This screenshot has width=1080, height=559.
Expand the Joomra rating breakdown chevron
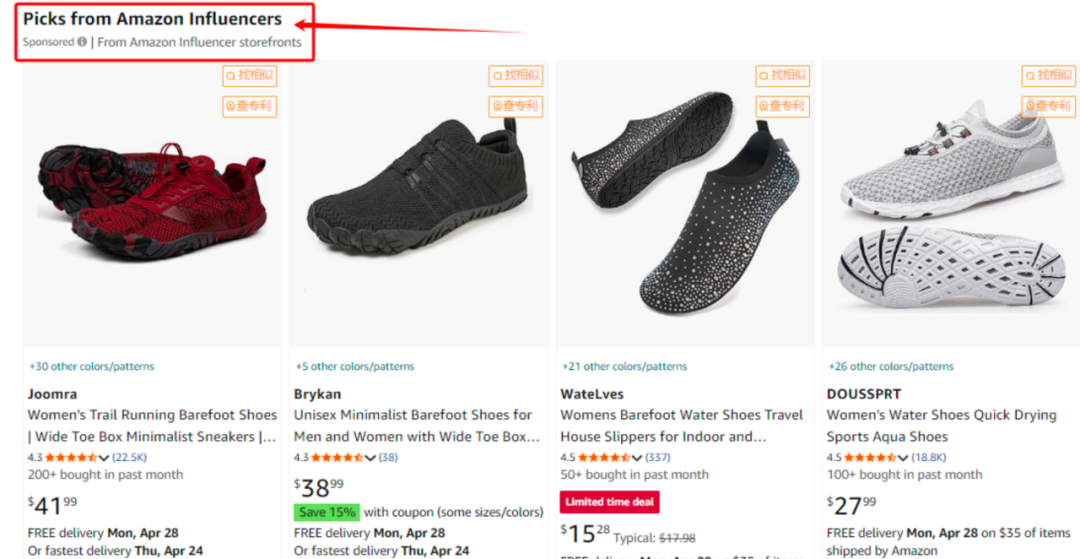tap(104, 458)
